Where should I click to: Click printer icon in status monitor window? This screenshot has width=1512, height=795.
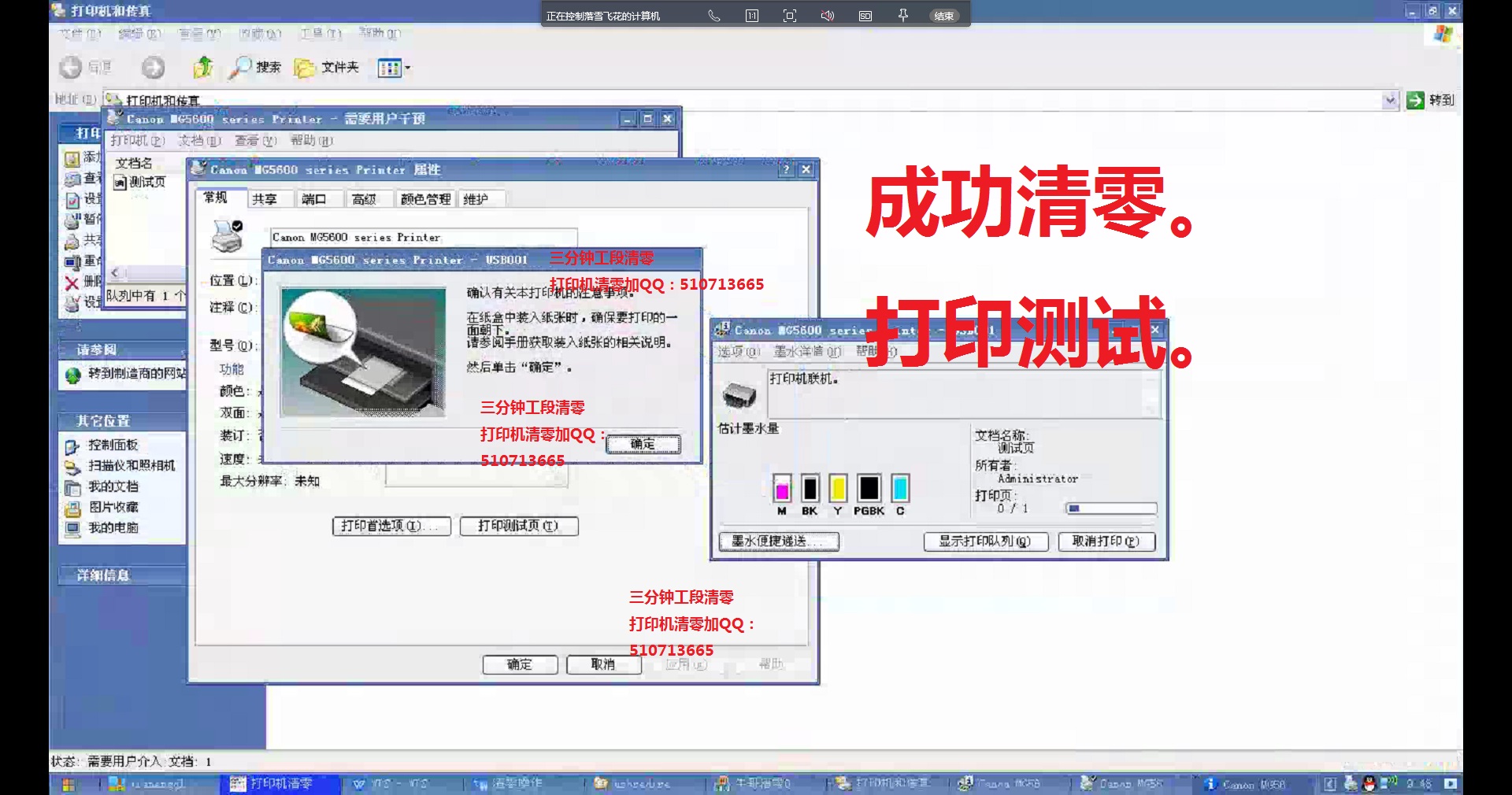[x=739, y=394]
